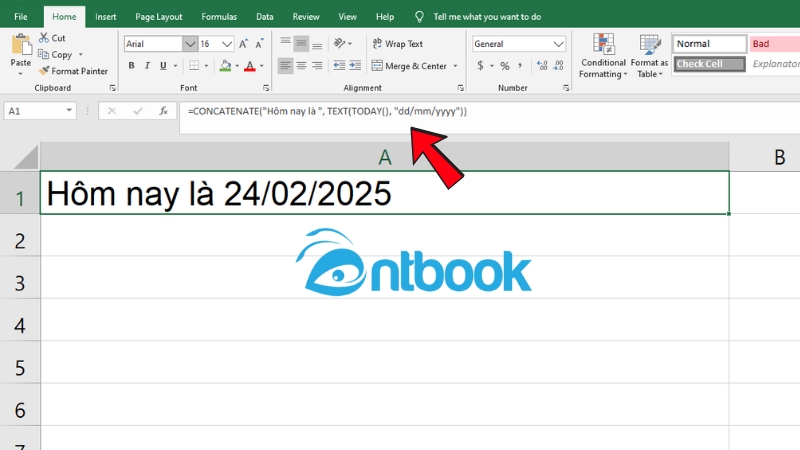Switch to the Page Layout tab
800x450 pixels.
click(x=159, y=17)
